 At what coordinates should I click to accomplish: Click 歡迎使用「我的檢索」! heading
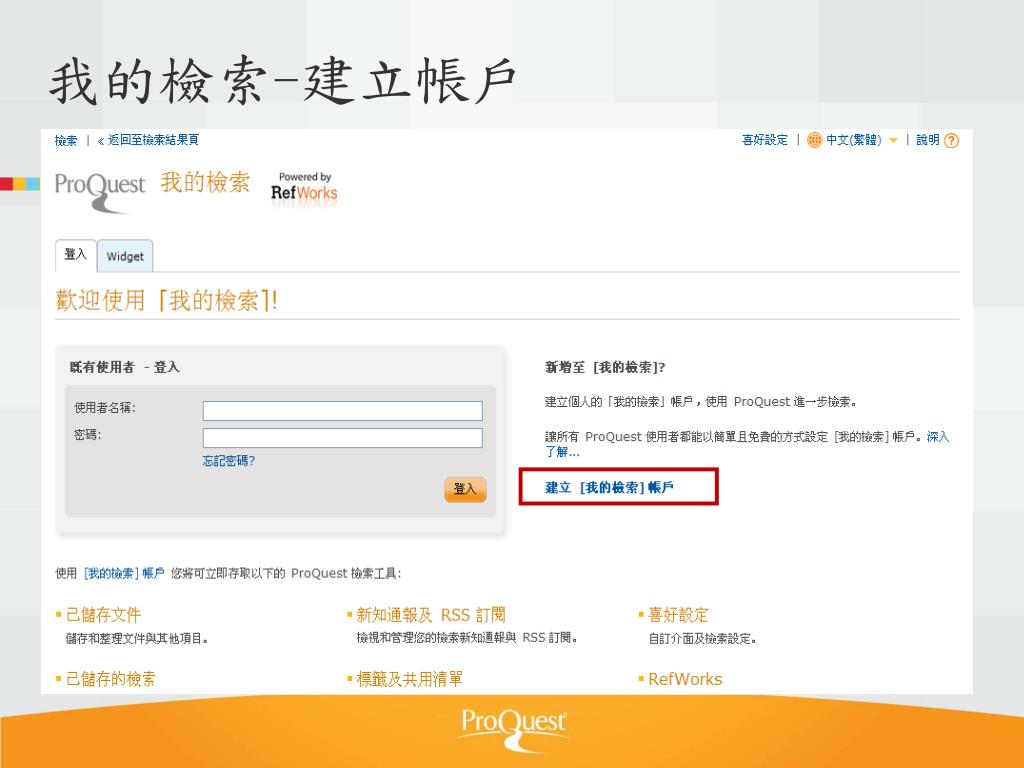167,300
